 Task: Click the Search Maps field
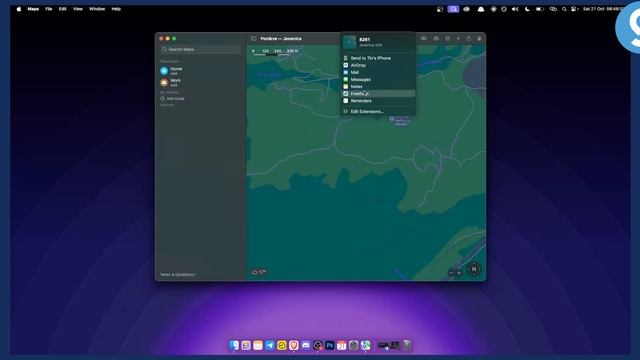pyautogui.click(x=201, y=49)
